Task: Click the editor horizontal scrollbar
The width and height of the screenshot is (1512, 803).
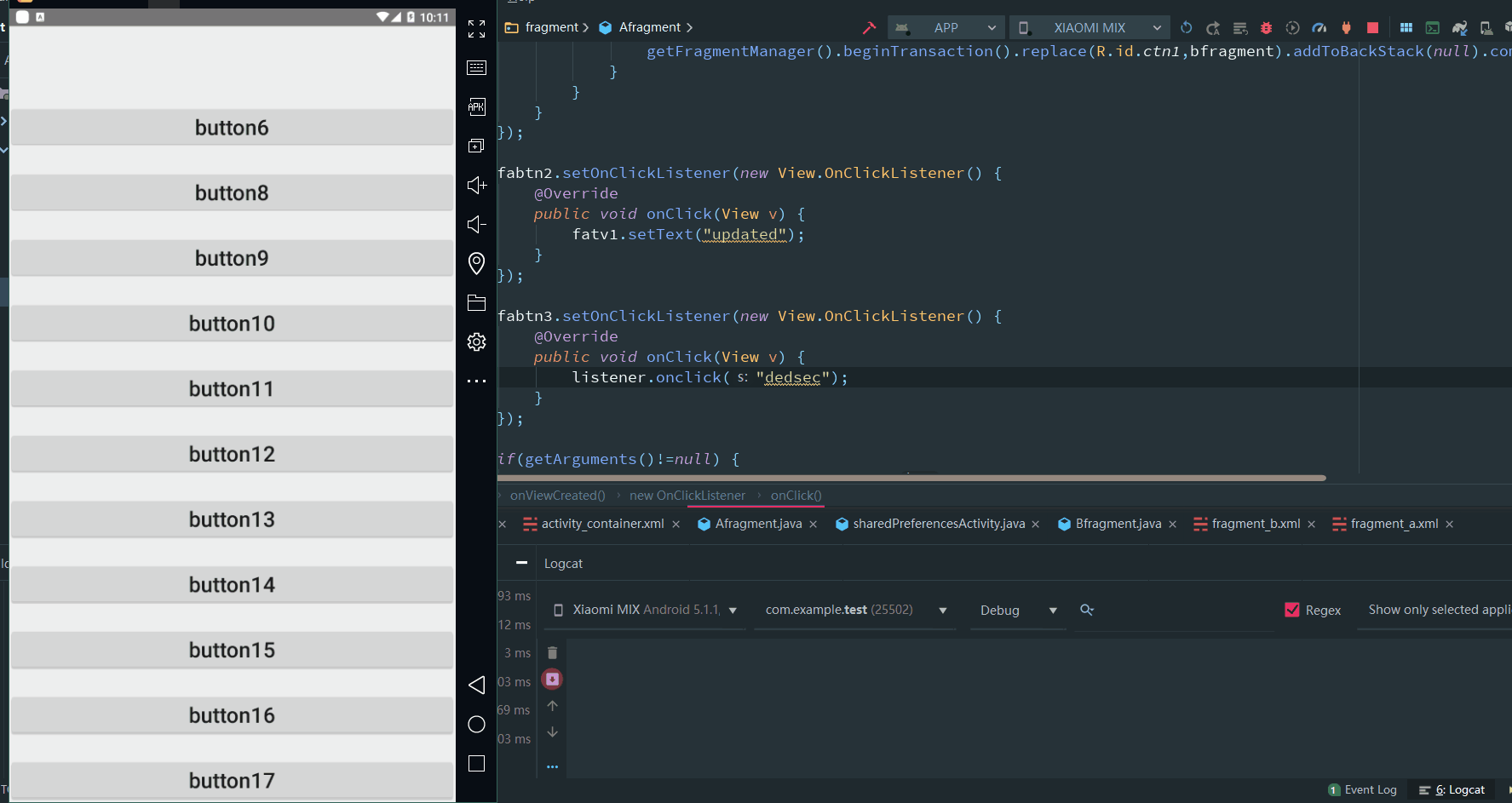Action: point(911,479)
